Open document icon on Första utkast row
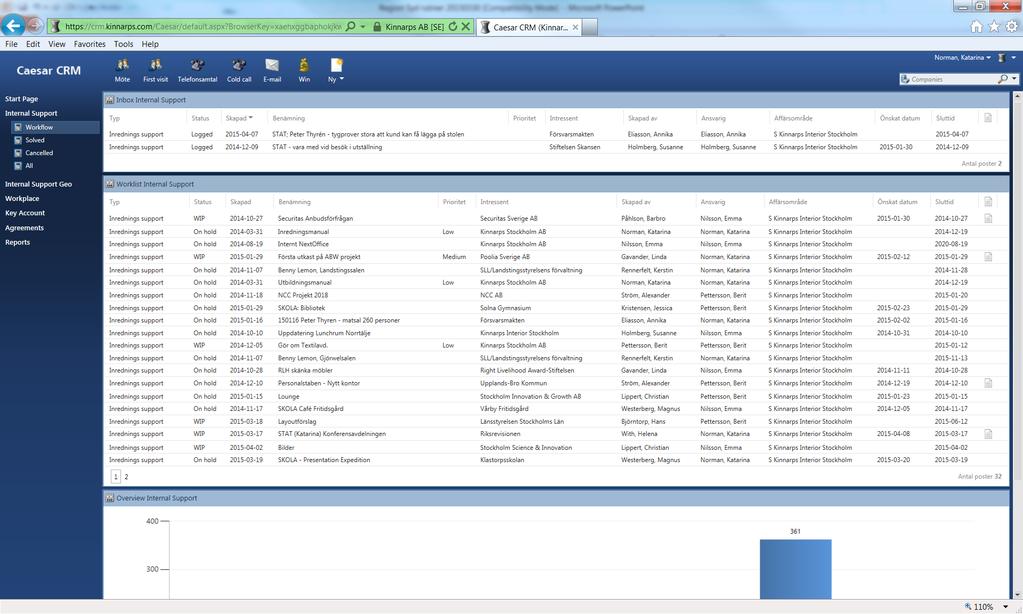1023x614 pixels. tap(988, 257)
